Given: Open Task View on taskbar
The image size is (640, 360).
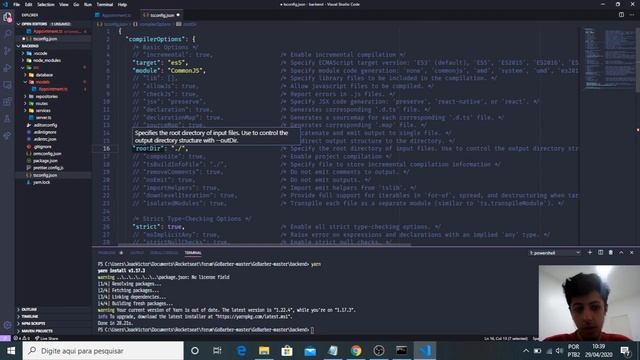Looking at the screenshot, I should (x=217, y=351).
